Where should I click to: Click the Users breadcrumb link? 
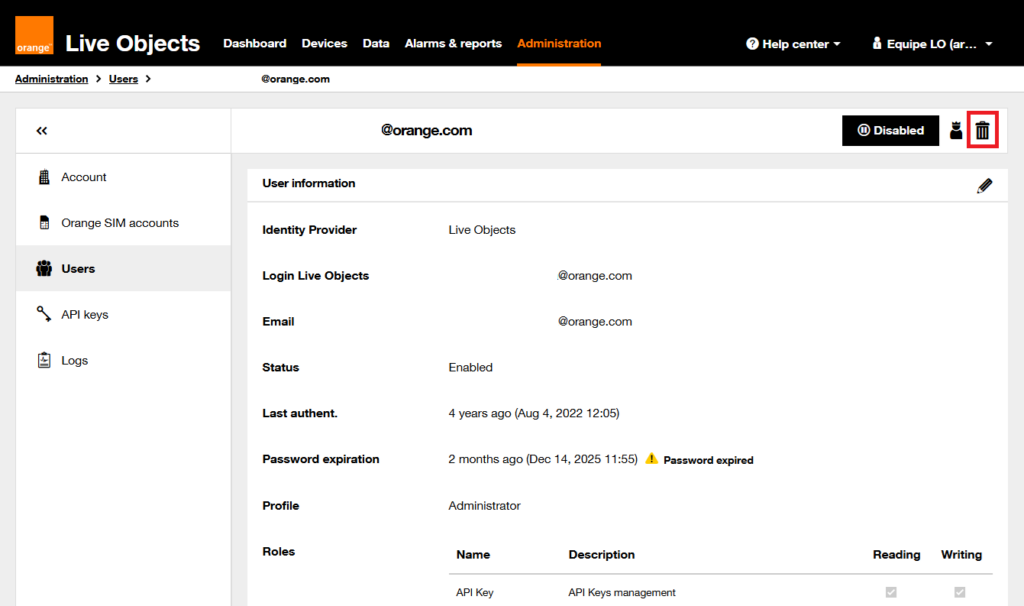coord(123,79)
